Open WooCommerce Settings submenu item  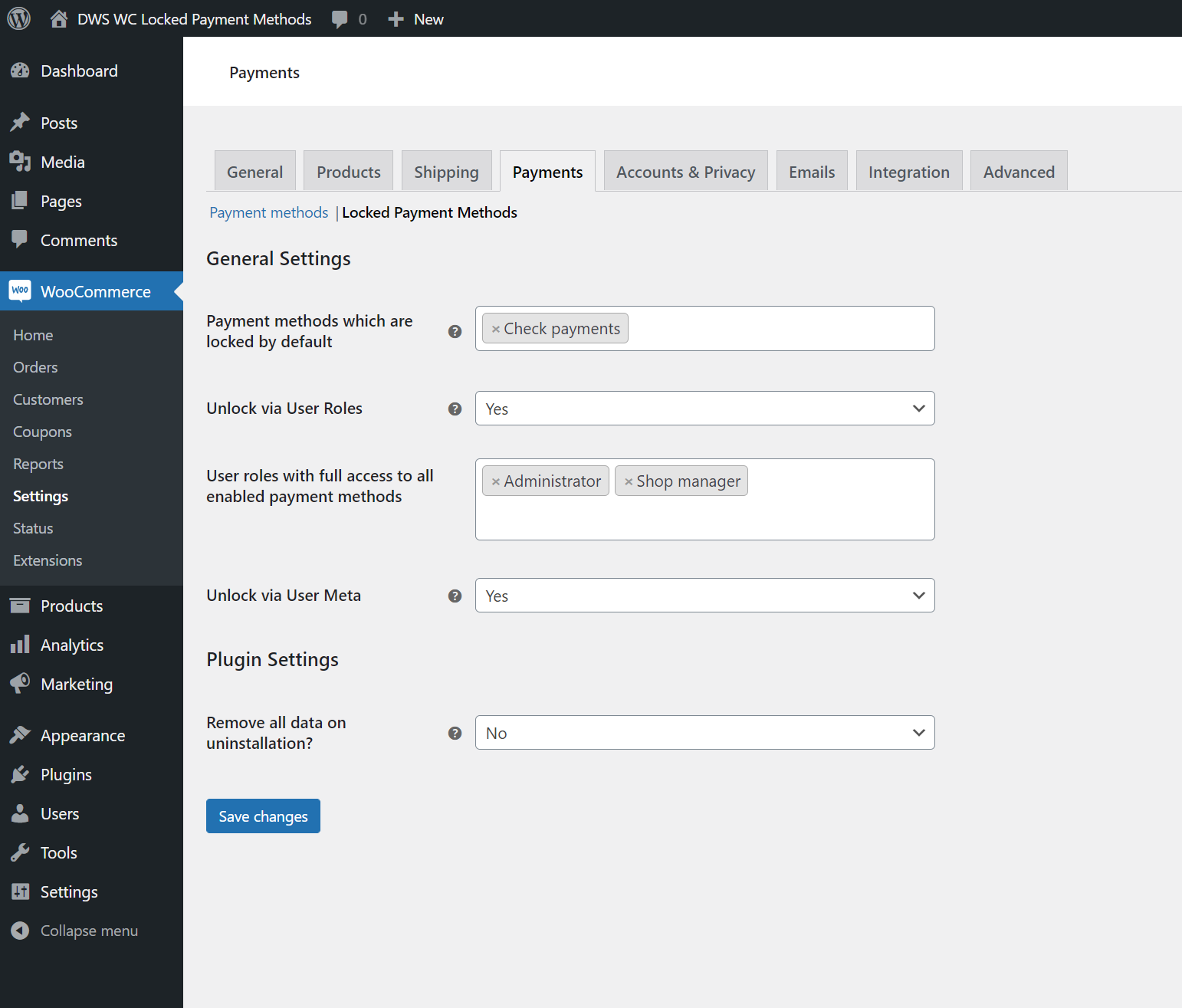point(41,496)
